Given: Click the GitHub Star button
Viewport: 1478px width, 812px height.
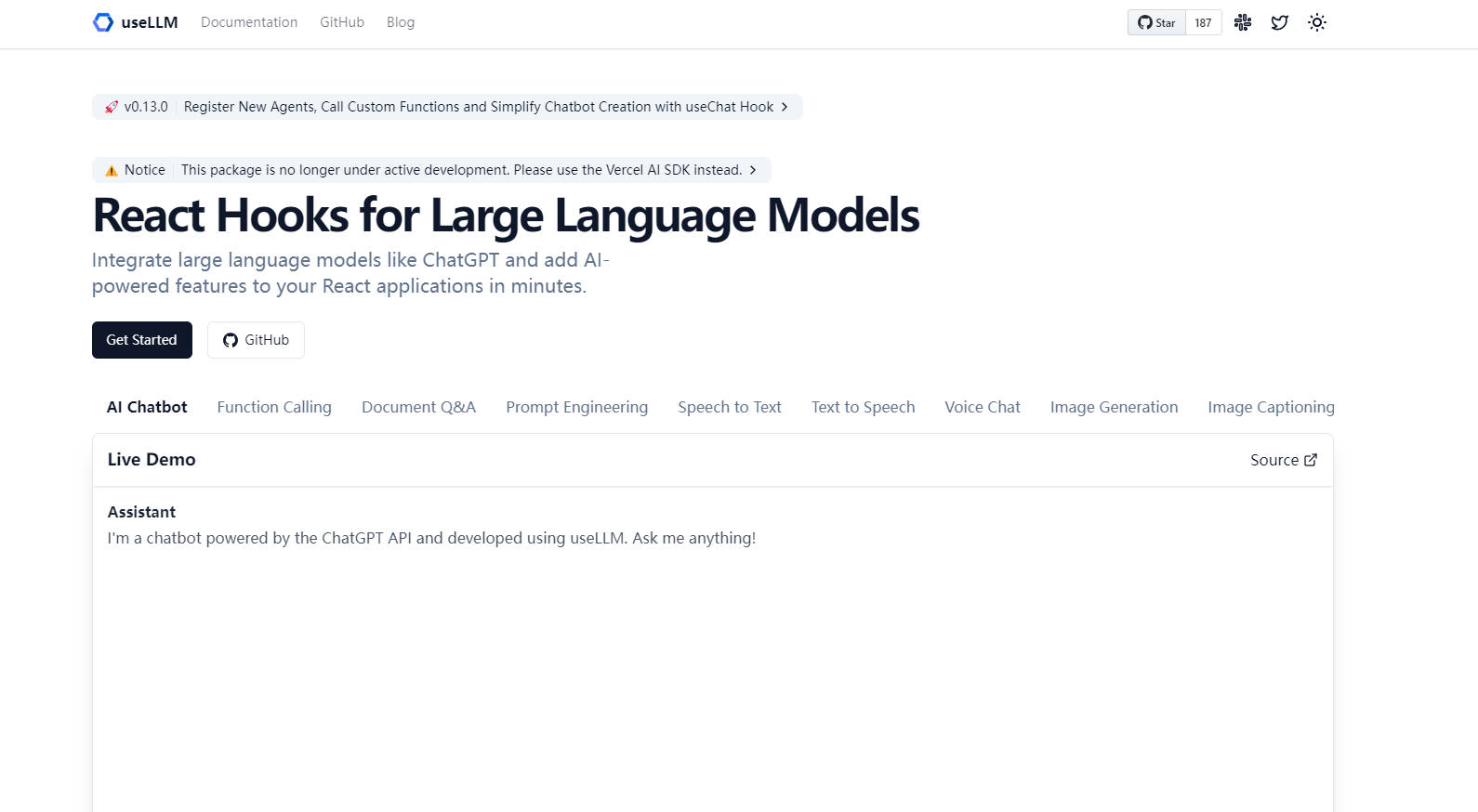Looking at the screenshot, I should point(1157,22).
